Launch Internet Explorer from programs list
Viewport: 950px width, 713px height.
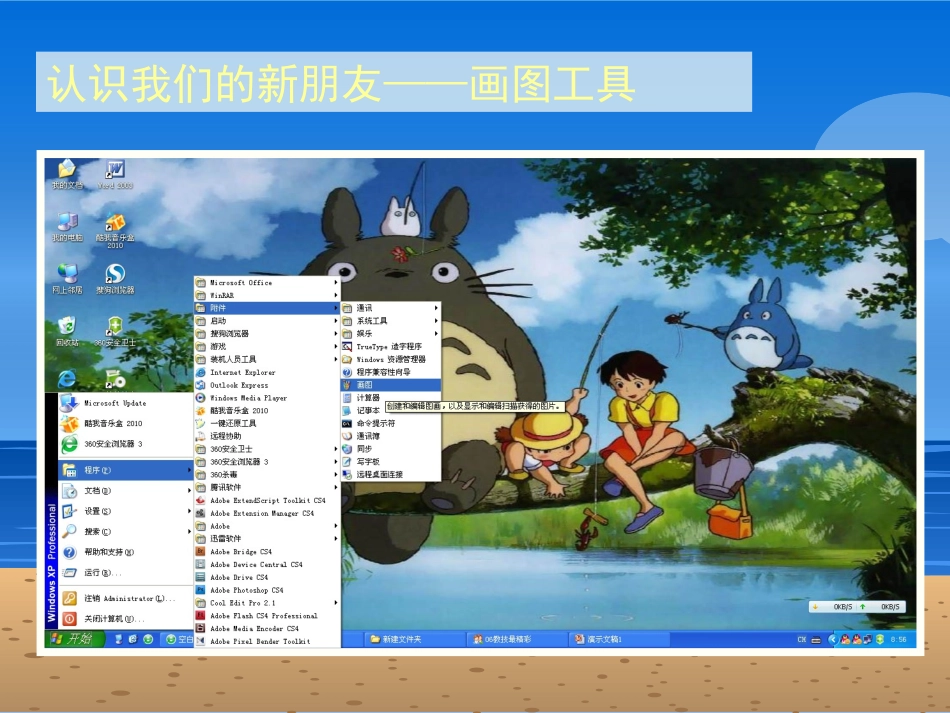coord(267,373)
